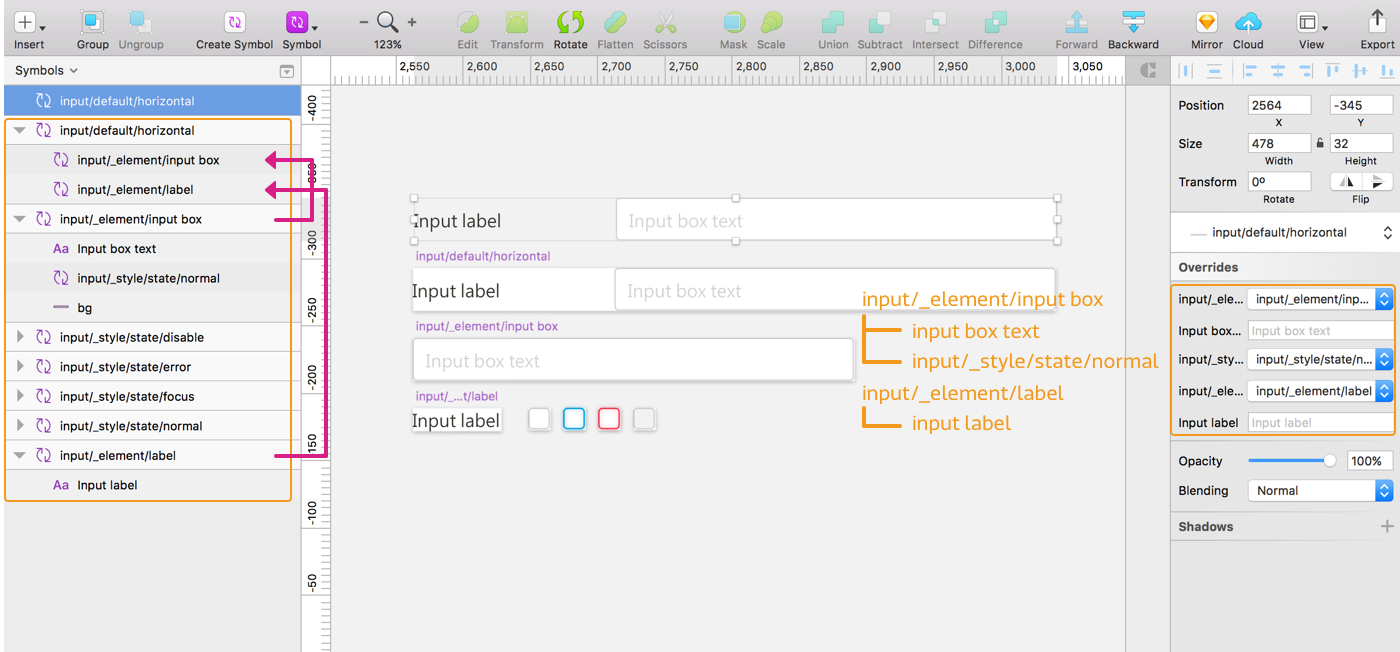Apply the Union boolean operation
This screenshot has width=1400, height=652.
point(832,23)
